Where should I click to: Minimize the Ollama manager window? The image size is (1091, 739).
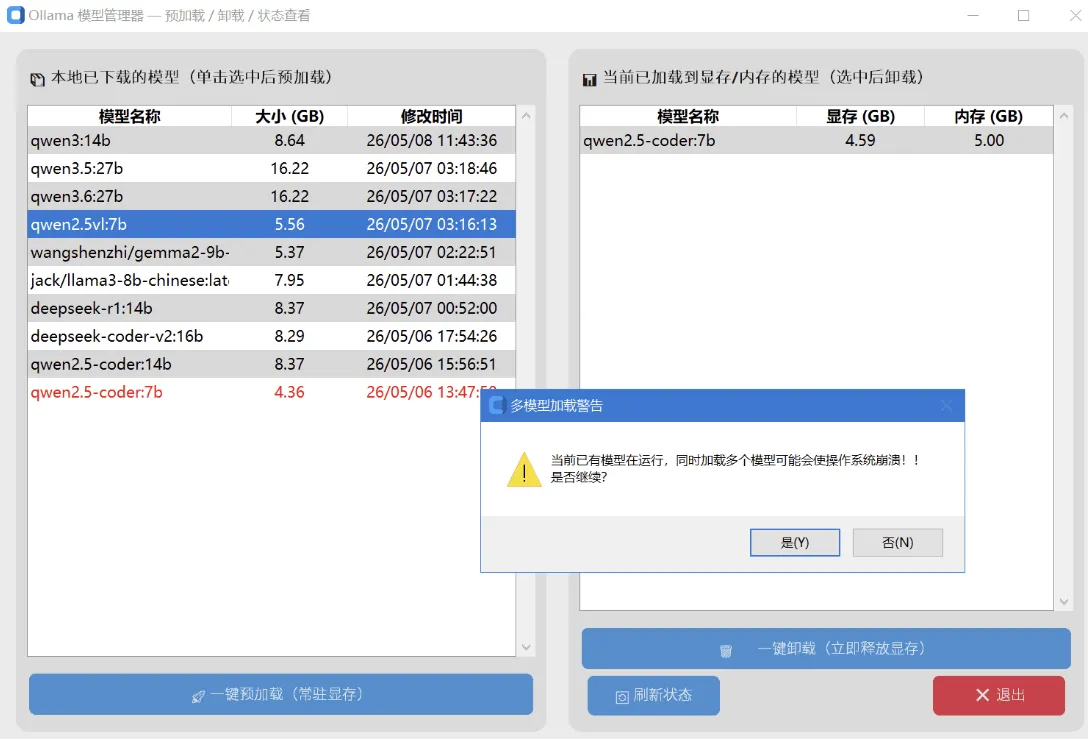973,15
